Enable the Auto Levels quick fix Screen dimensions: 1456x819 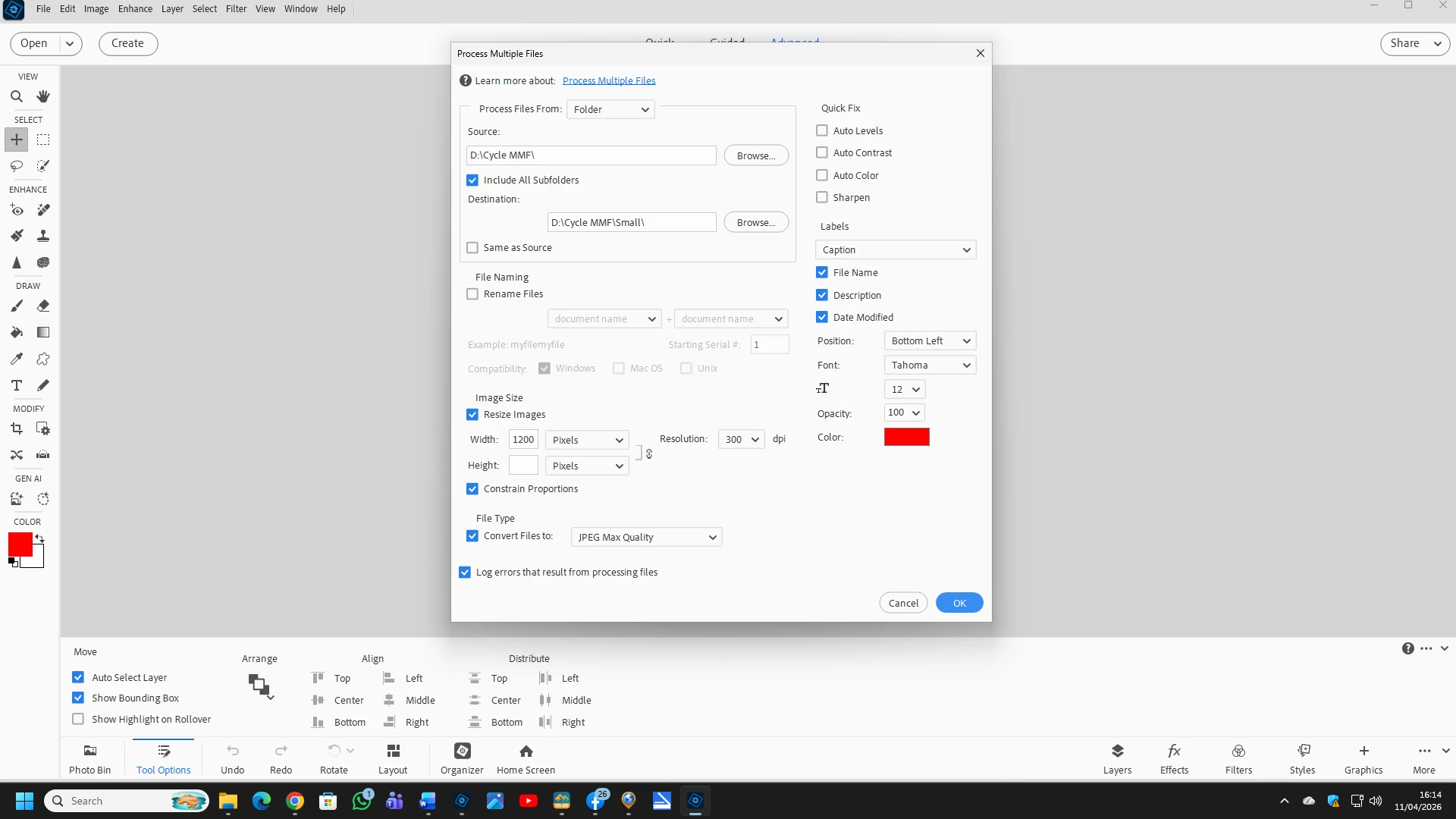(822, 130)
